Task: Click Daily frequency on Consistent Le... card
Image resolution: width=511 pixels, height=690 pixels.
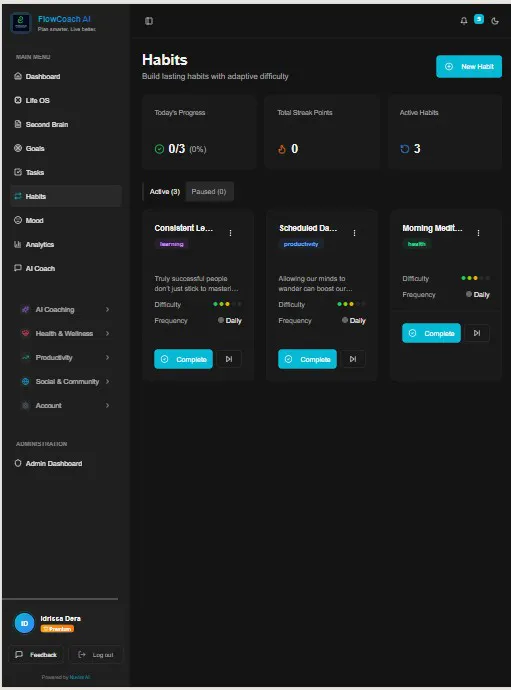Action: click(x=230, y=320)
